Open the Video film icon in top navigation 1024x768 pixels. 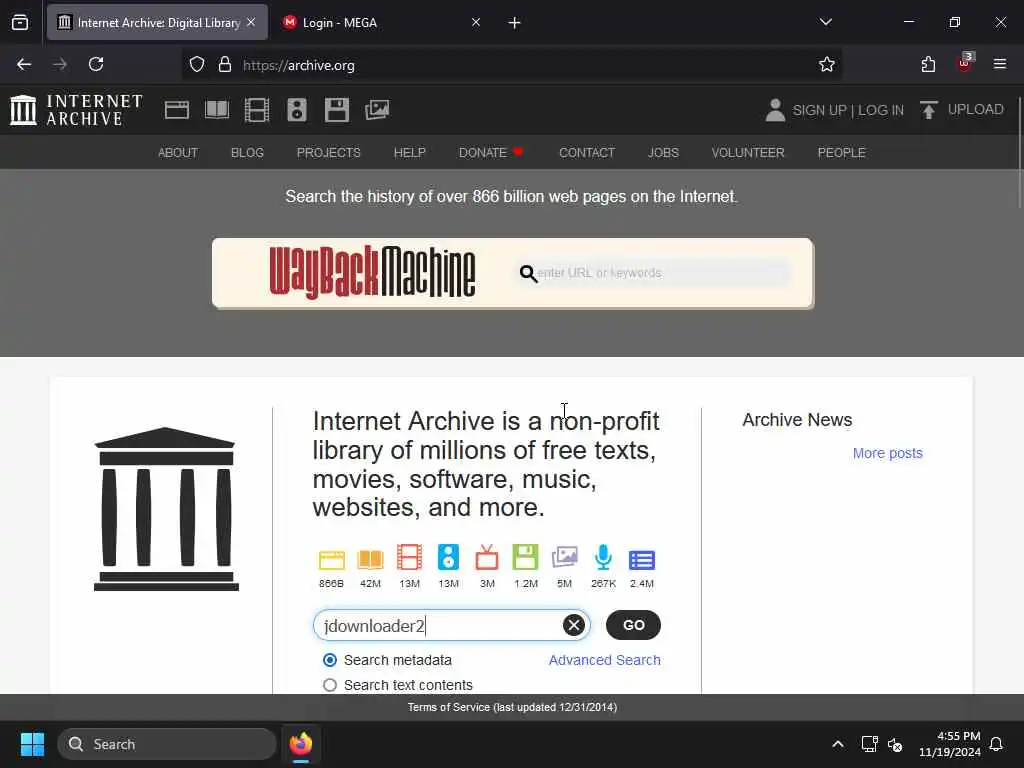257,110
